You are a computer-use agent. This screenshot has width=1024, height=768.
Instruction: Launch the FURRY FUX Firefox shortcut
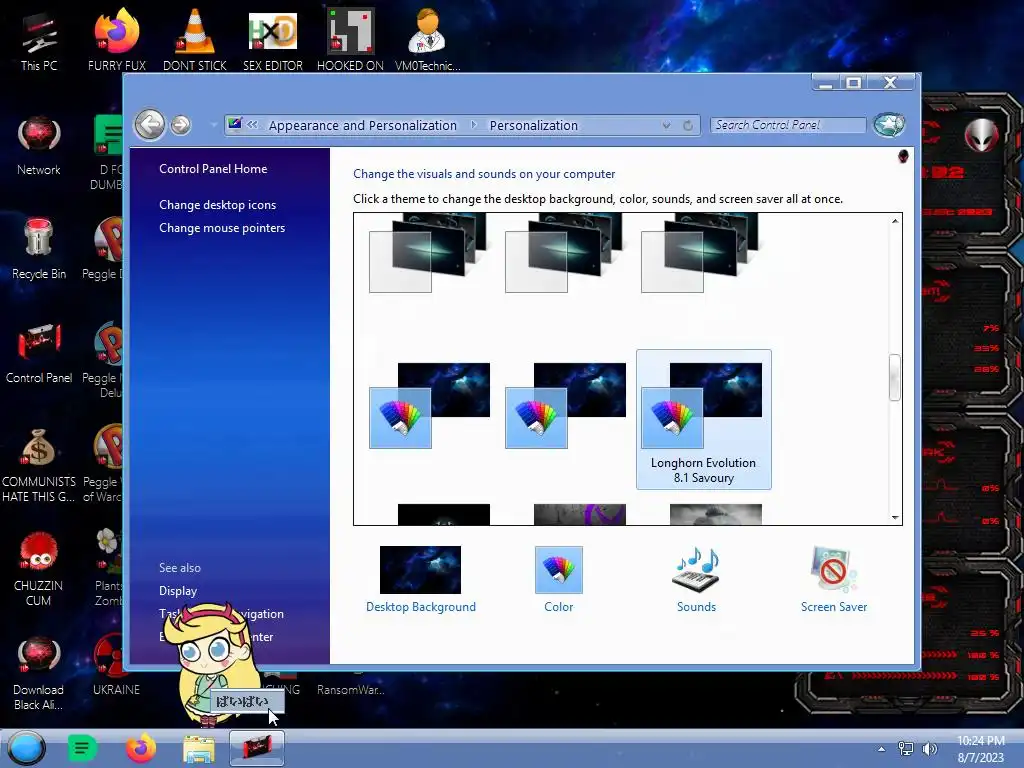[x=117, y=40]
